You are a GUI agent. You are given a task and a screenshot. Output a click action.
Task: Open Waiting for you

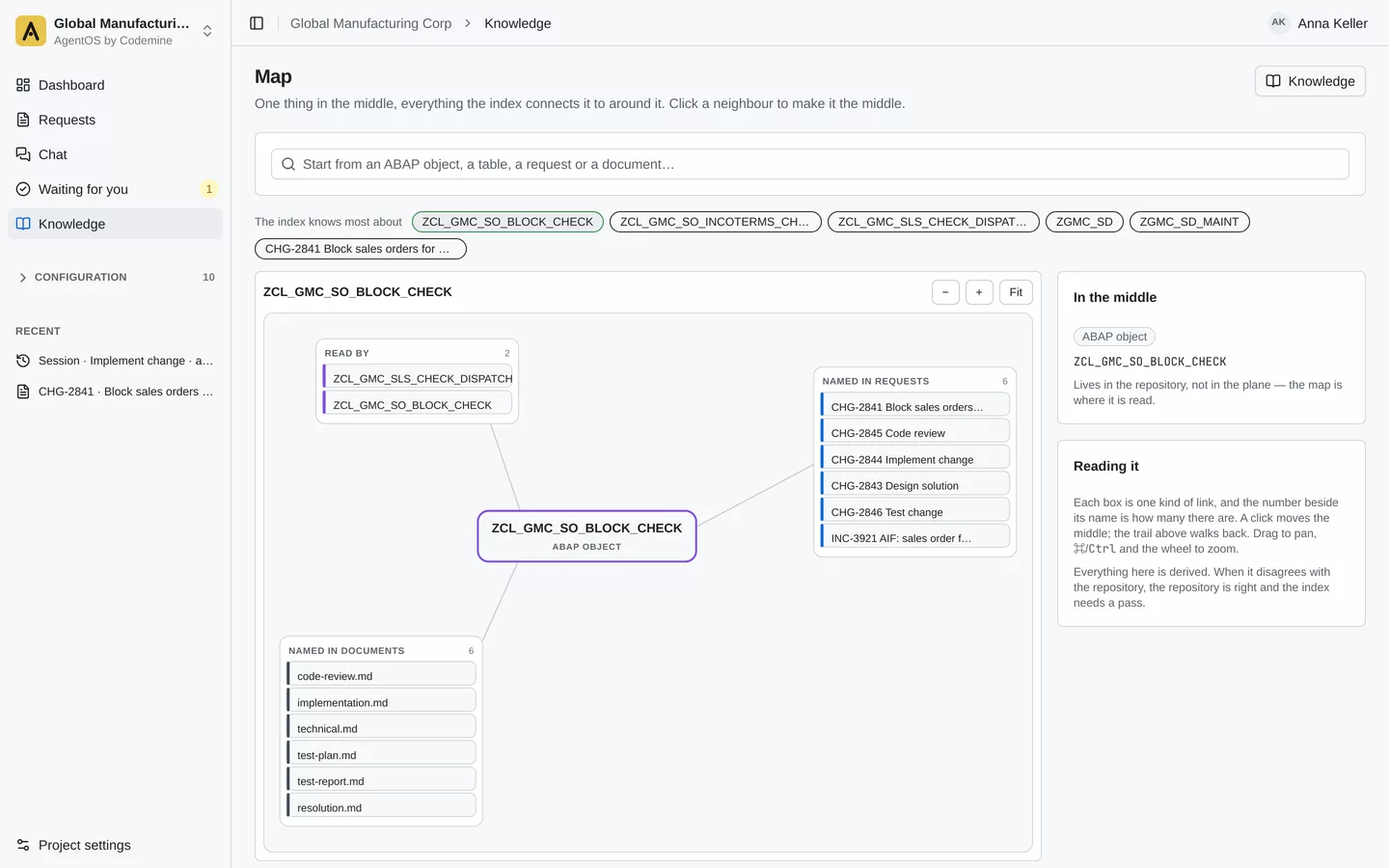tap(115, 189)
